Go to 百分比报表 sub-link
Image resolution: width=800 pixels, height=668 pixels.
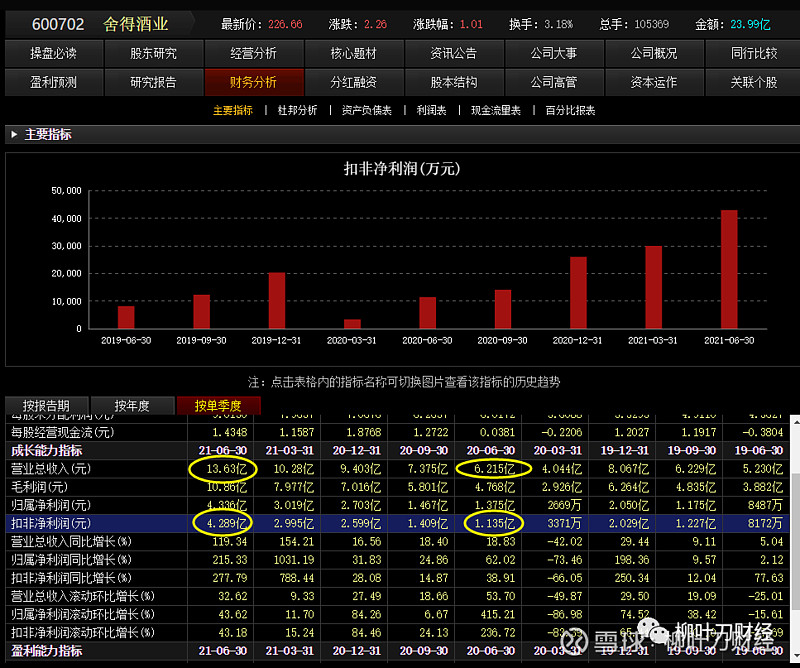tap(570, 110)
